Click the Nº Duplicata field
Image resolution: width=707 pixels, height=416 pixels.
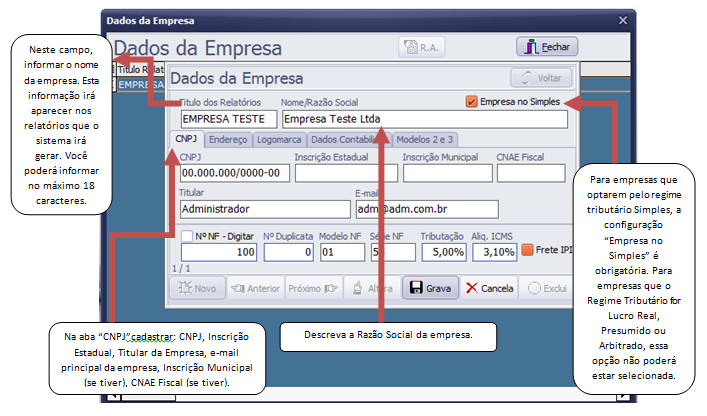pos(289,252)
